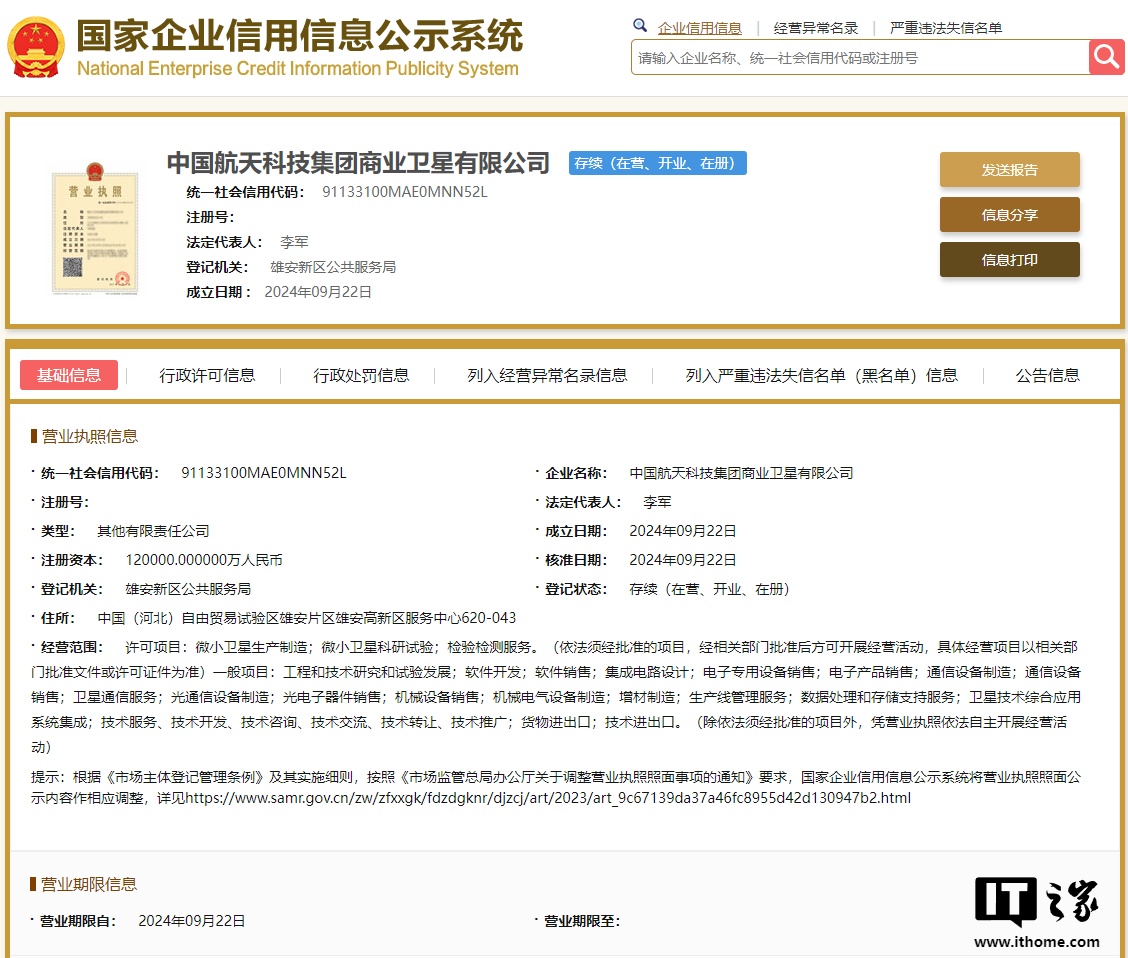Click the site title 国家企业信用信息公示系统
The width and height of the screenshot is (1128, 958).
tap(300, 35)
